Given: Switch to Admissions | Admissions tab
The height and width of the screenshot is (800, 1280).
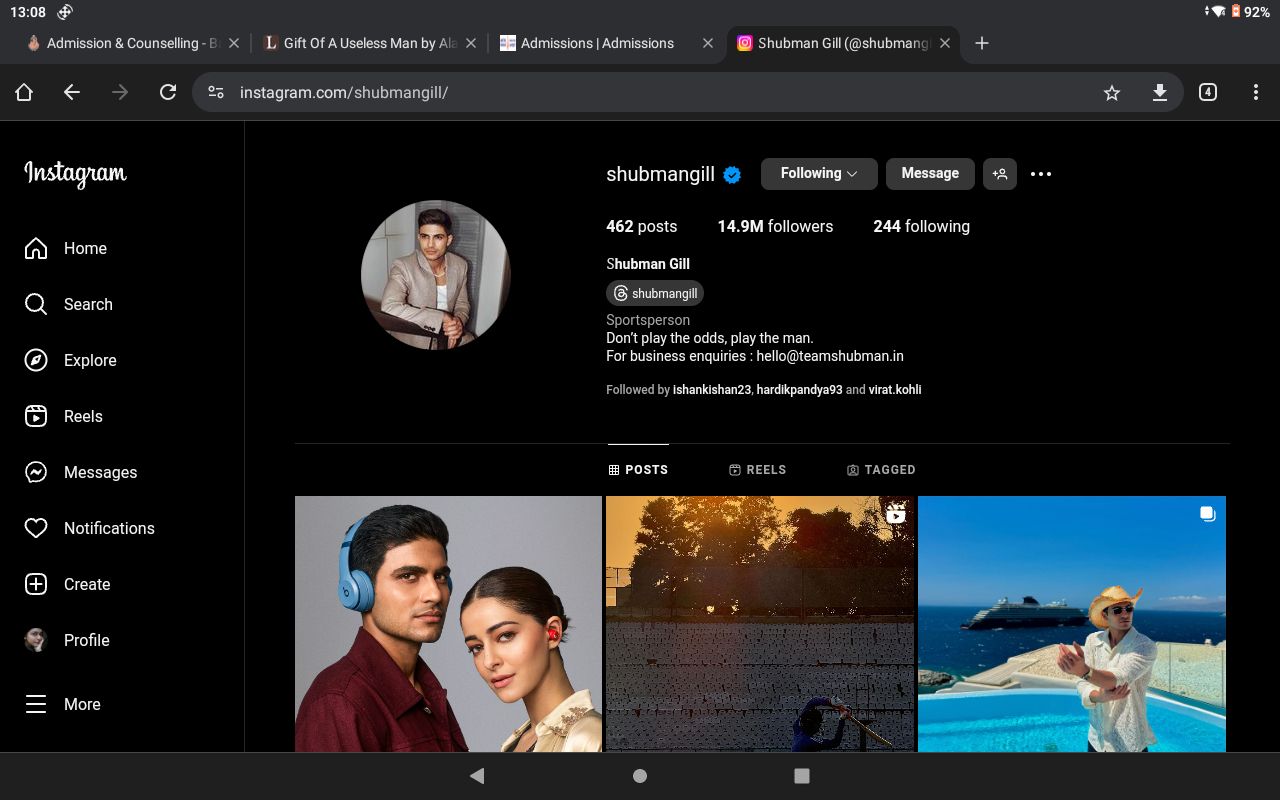Looking at the screenshot, I should click(597, 43).
